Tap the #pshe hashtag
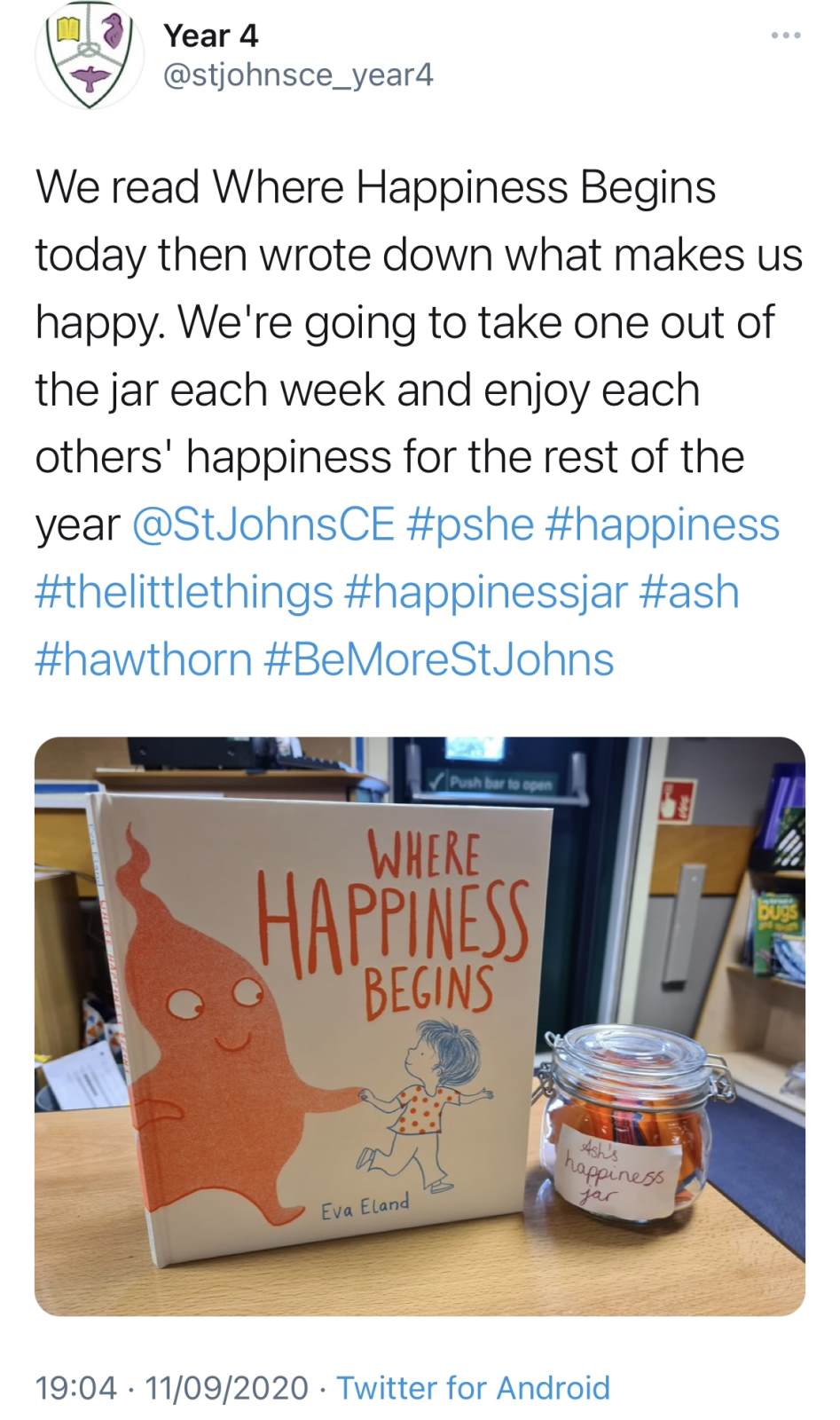Screen dimensions: 840x1420 click(470, 524)
